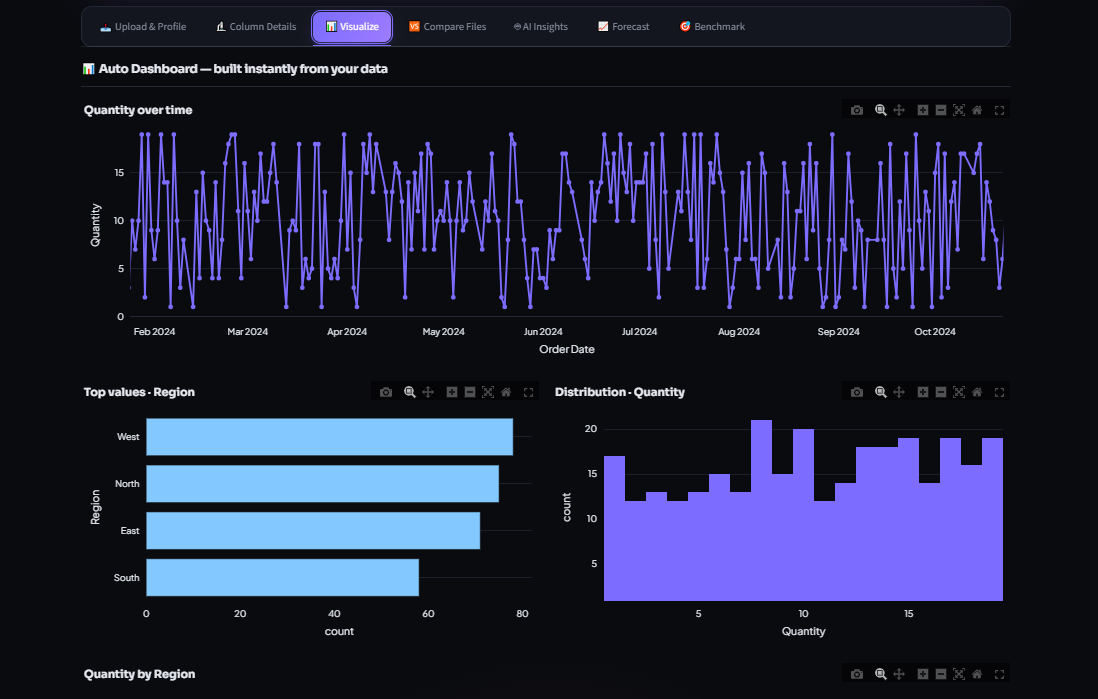Click the 'Oct 2024' axis label
Image resolution: width=1098 pixels, height=699 pixels.
coord(935,332)
